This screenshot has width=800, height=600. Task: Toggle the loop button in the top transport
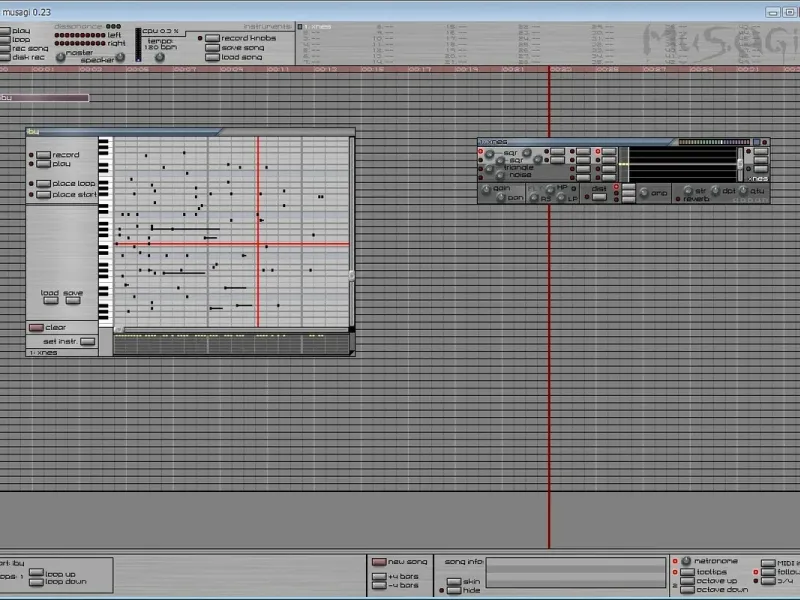coord(5,40)
